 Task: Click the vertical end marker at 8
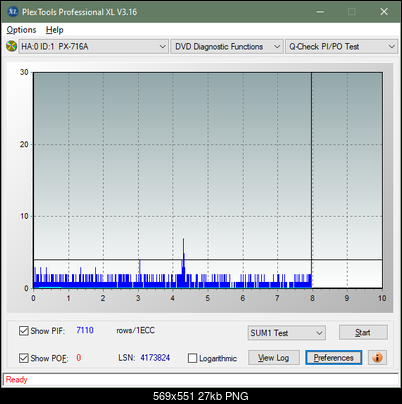click(x=311, y=180)
